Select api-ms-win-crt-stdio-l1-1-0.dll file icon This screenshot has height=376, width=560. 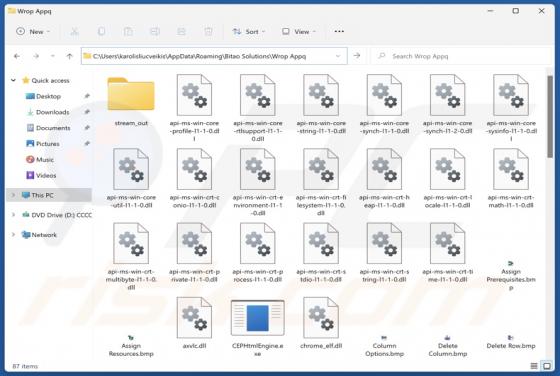click(x=321, y=243)
